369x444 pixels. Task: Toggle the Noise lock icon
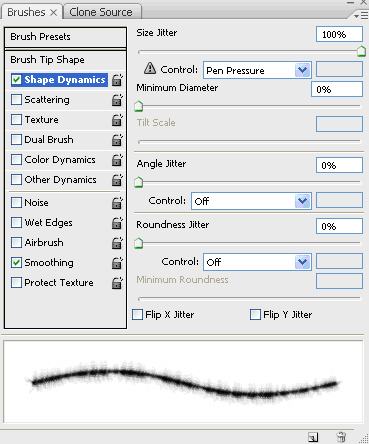(117, 203)
